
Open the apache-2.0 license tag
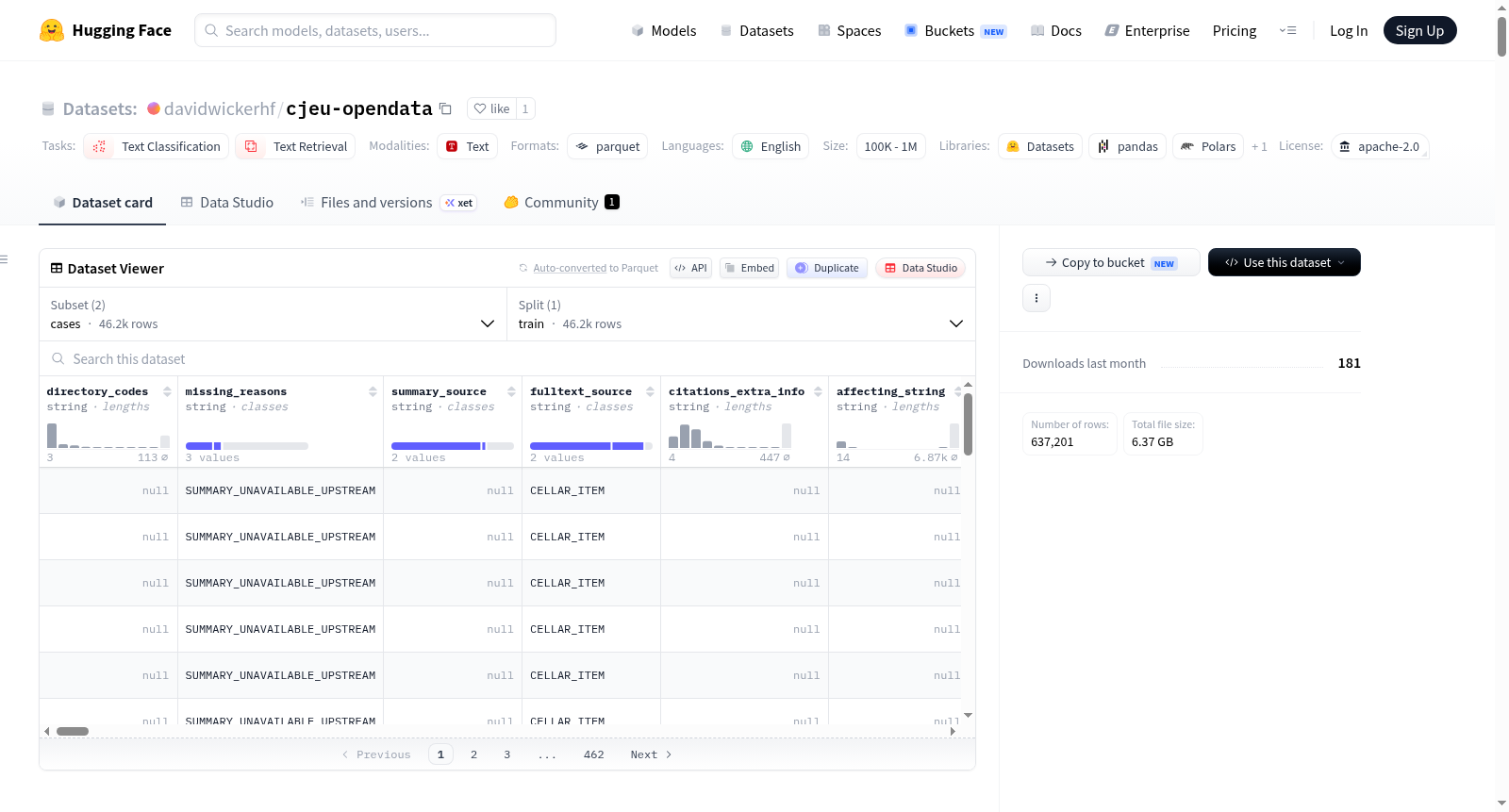1380,146
